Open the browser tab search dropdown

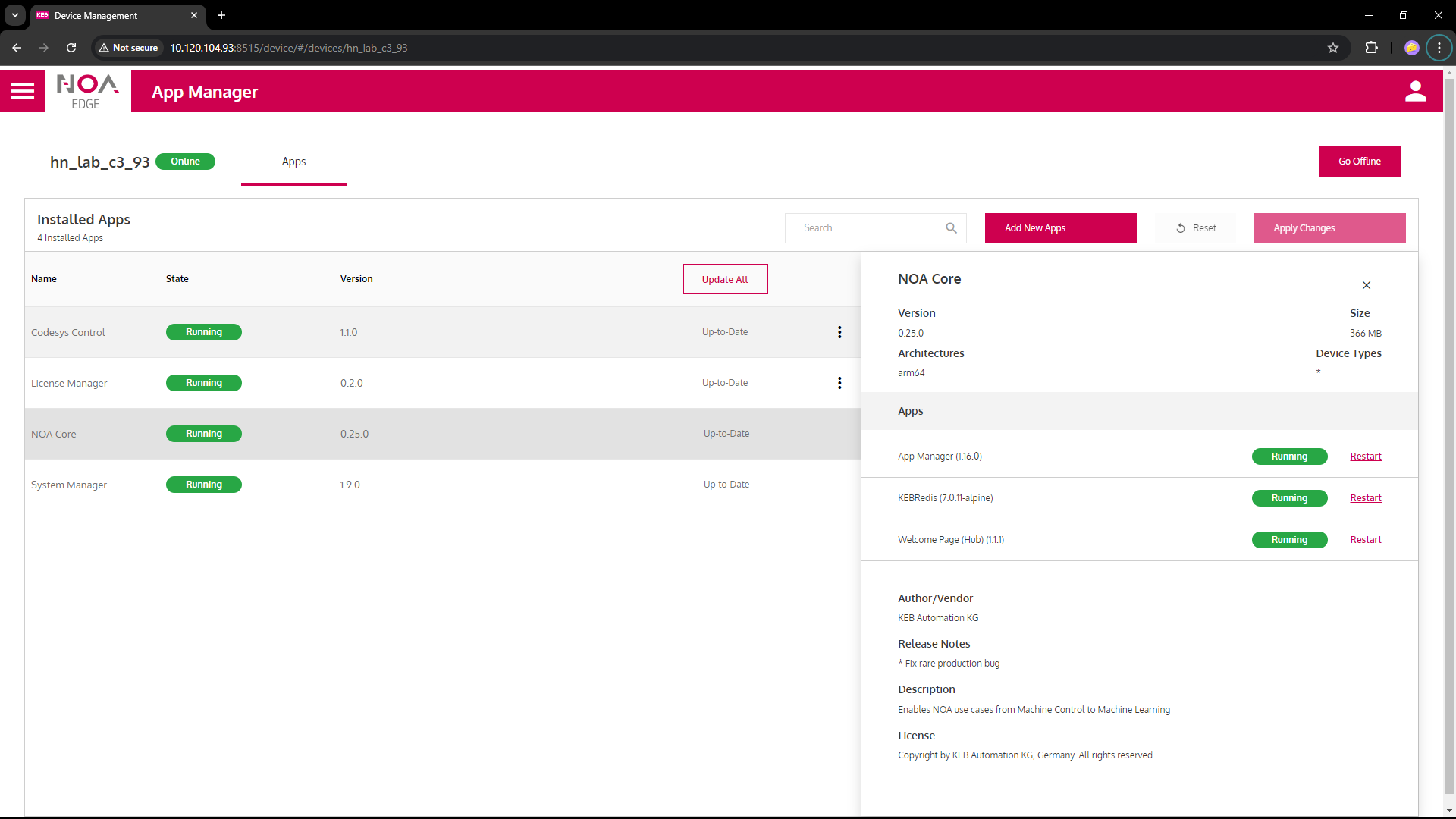(14, 15)
